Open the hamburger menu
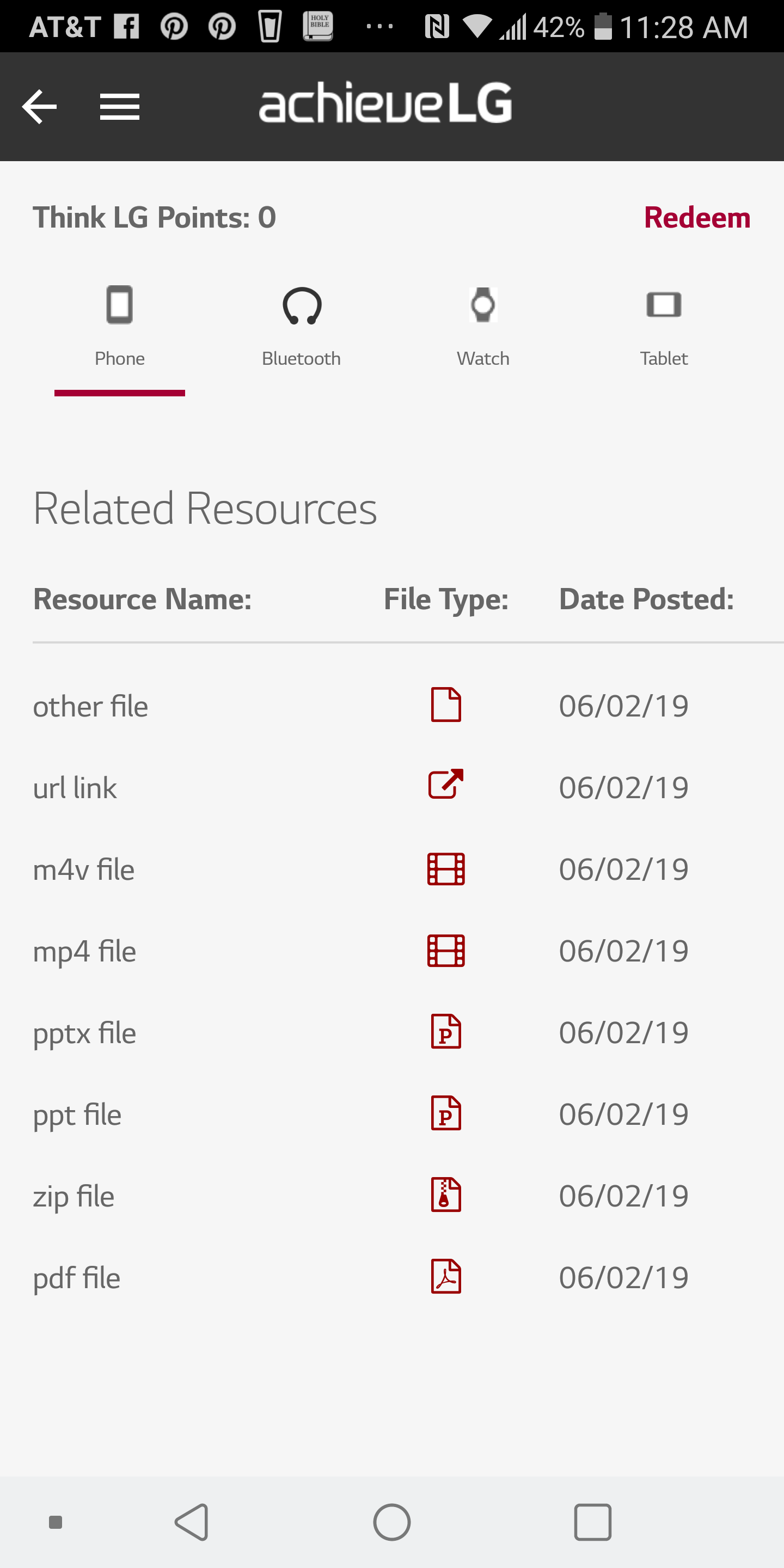Image resolution: width=784 pixels, height=1568 pixels. click(120, 107)
